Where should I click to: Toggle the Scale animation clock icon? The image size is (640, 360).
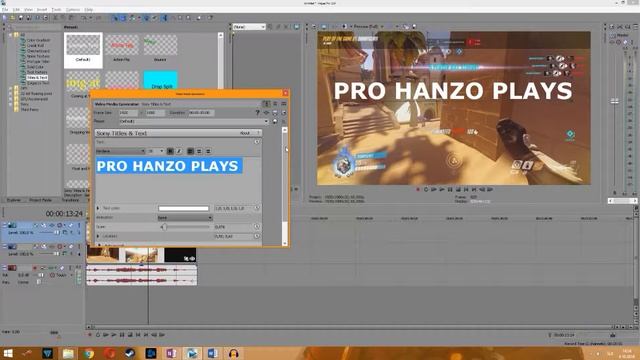tap(257, 227)
